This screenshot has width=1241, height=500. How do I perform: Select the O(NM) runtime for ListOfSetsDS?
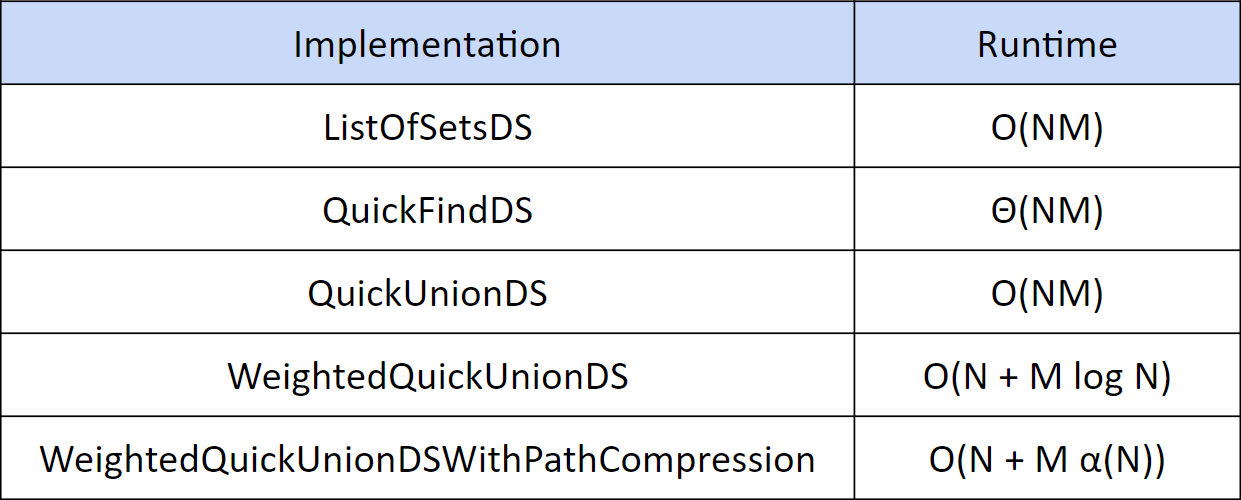click(x=1047, y=126)
